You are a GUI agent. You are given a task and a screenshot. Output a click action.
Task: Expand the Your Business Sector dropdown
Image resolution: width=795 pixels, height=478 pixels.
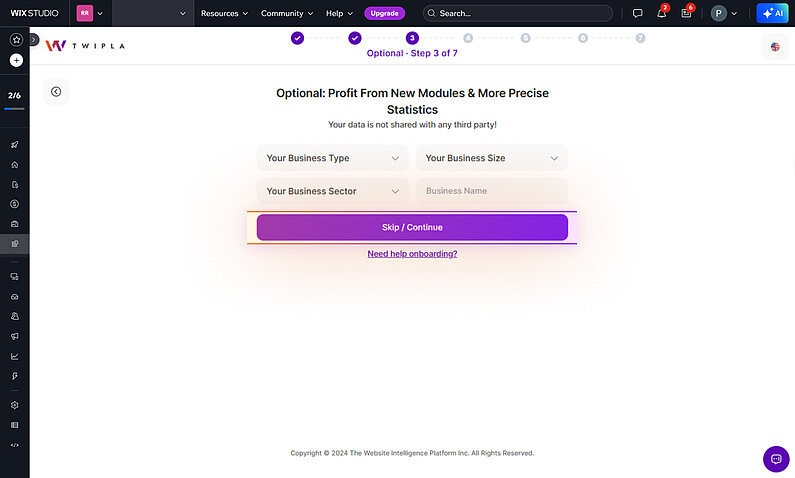point(333,191)
